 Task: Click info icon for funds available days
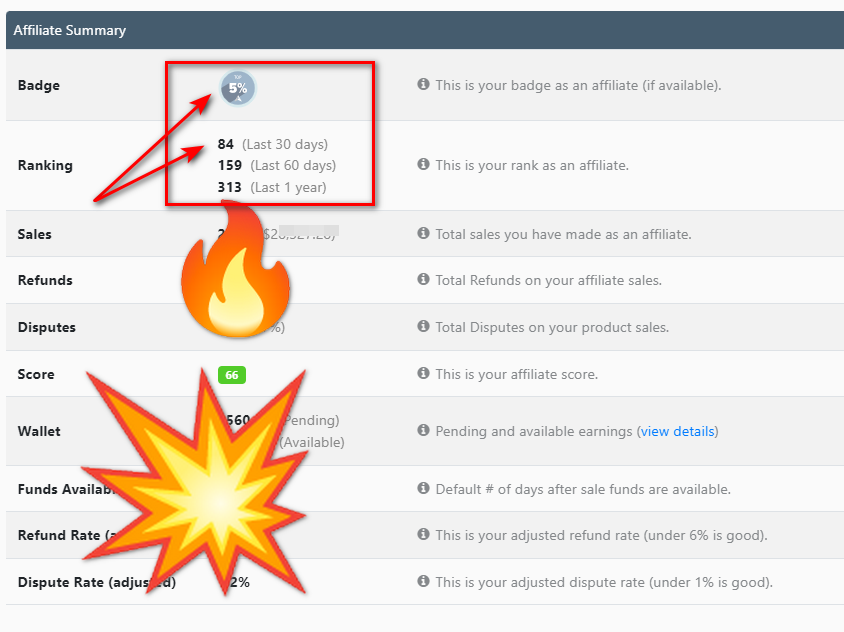coord(424,489)
